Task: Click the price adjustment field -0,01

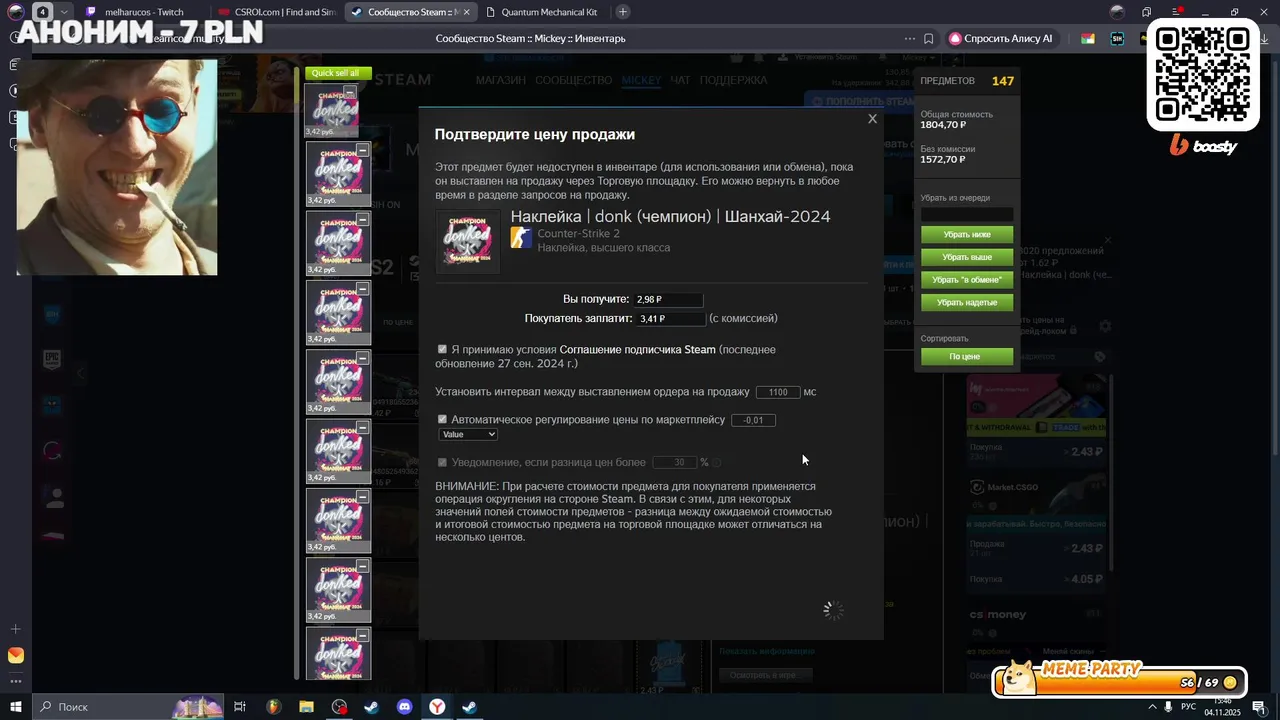Action: coord(753,420)
